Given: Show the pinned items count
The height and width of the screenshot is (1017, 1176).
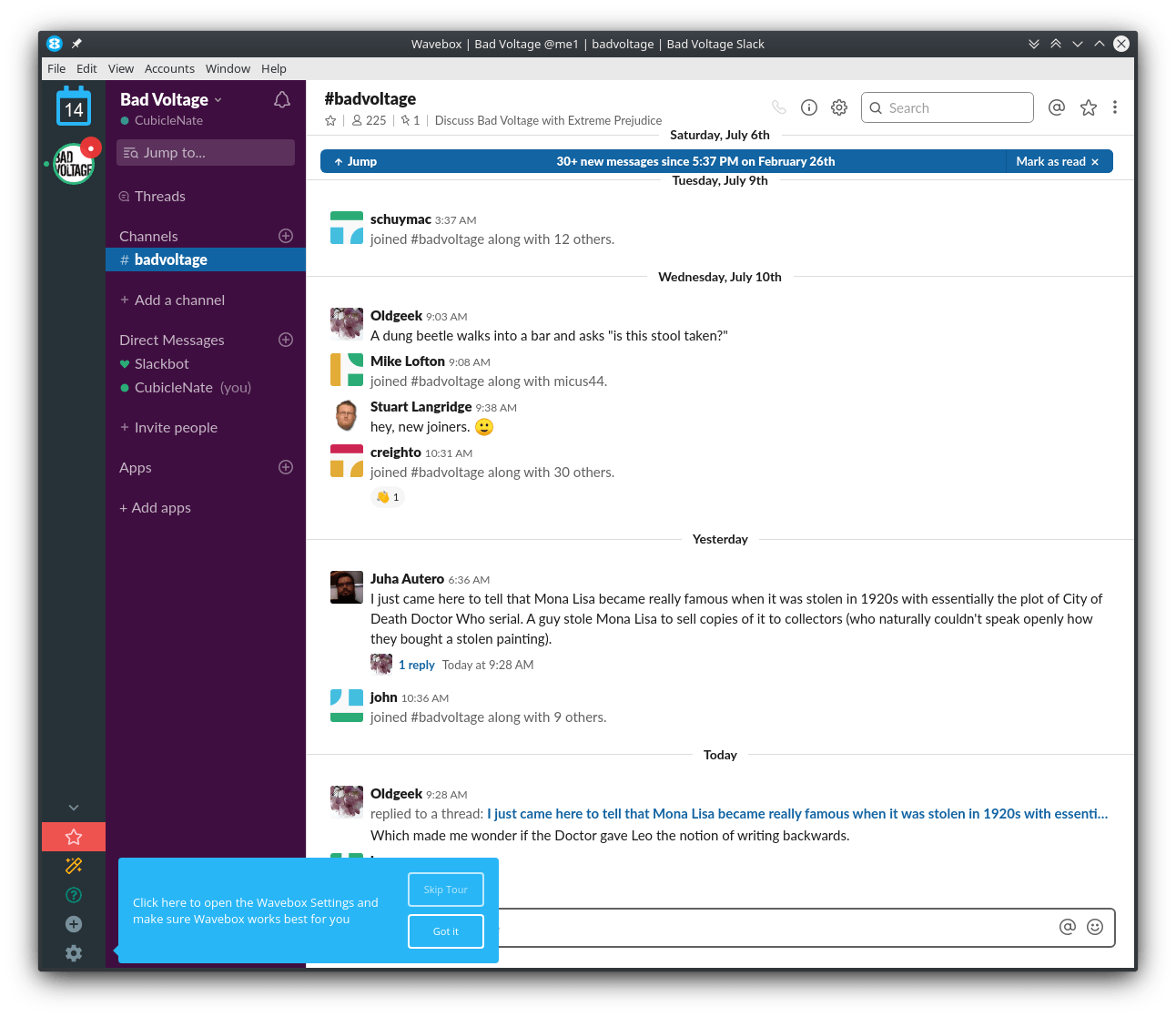Looking at the screenshot, I should [x=411, y=120].
